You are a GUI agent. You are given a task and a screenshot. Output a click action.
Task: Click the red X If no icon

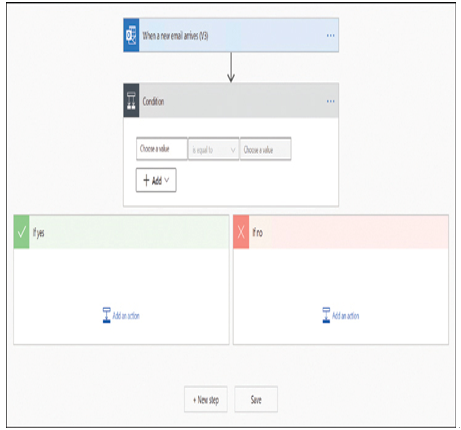241,232
